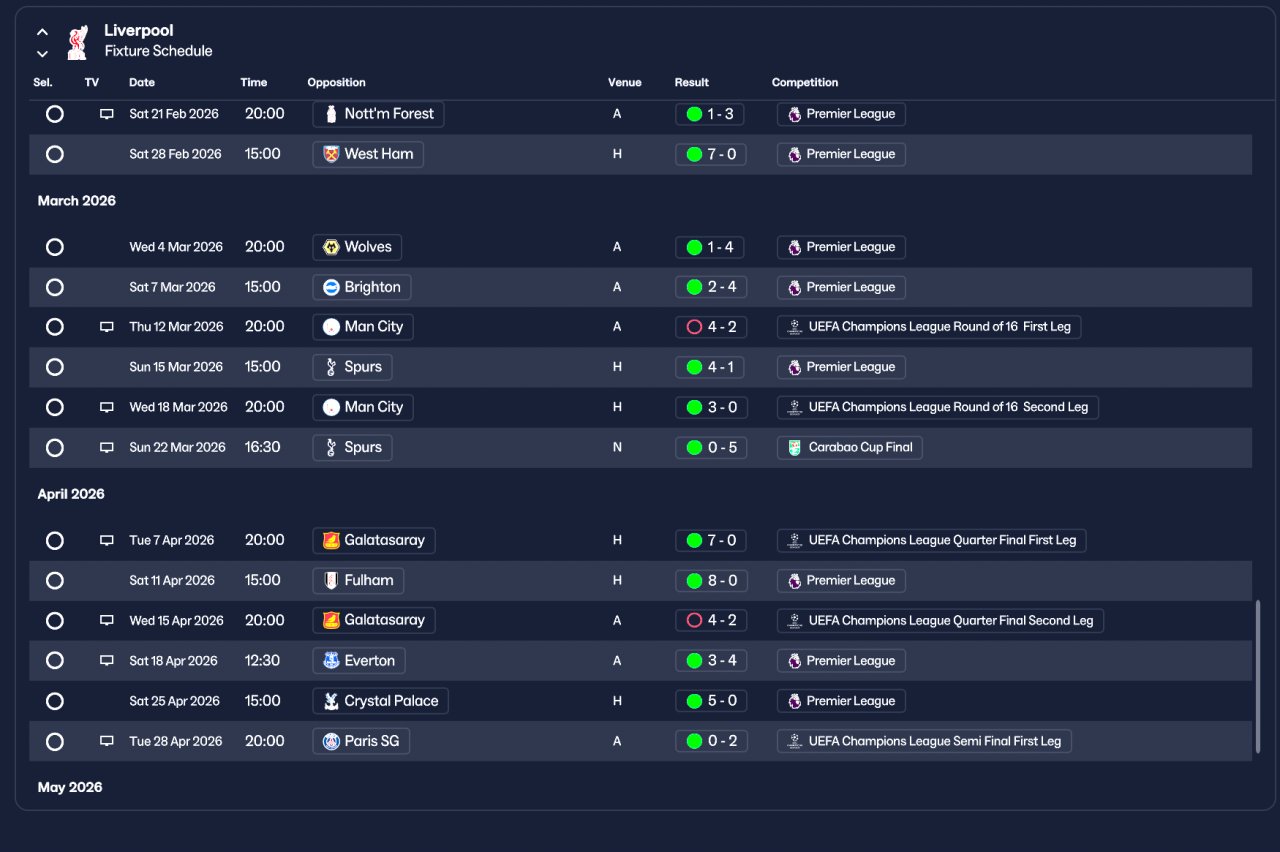
Task: Click the red loss ring for Thu 12 Mar
Action: point(694,327)
